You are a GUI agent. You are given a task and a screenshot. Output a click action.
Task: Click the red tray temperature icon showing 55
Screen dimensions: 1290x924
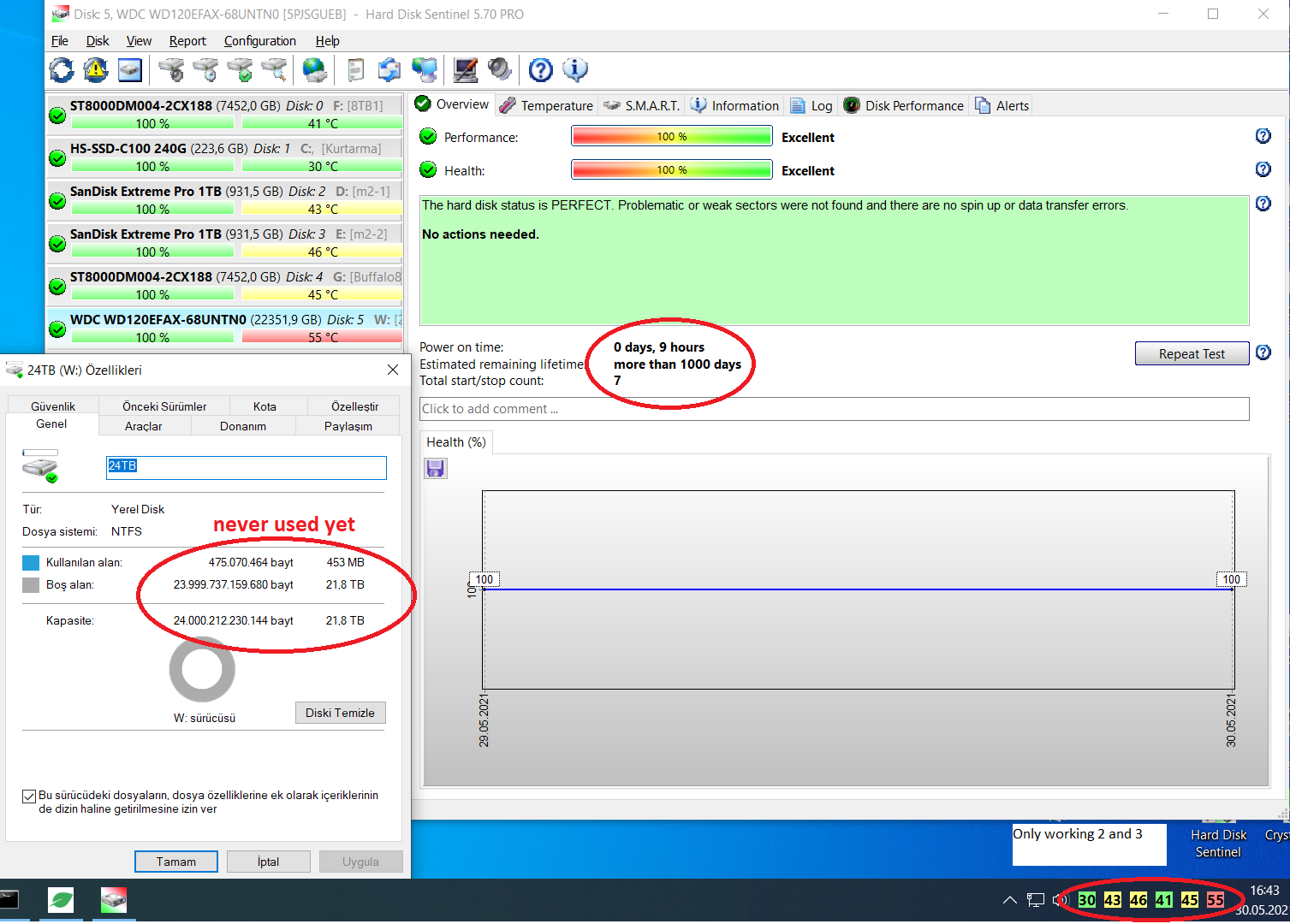[1216, 900]
